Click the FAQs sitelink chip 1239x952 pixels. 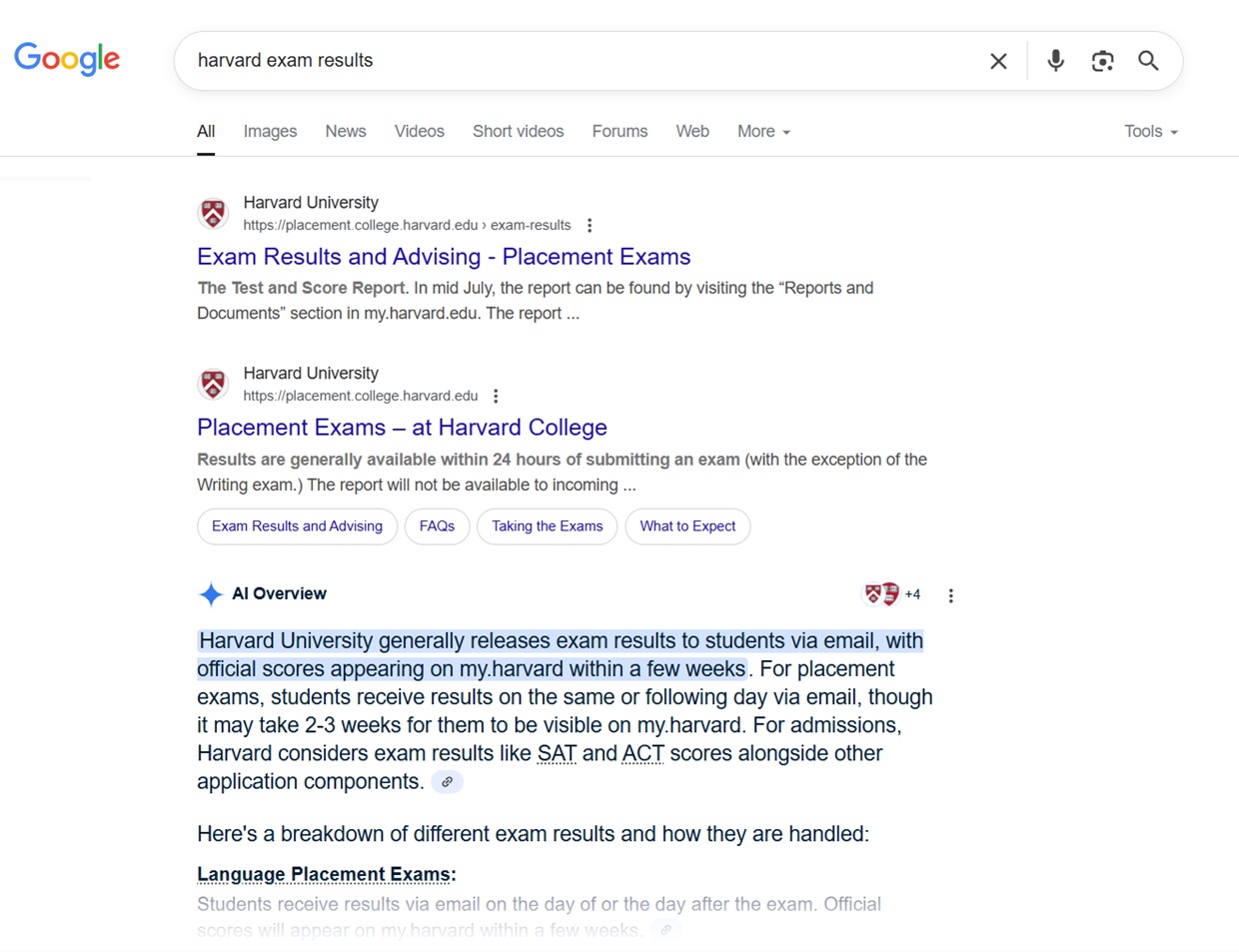coord(437,526)
